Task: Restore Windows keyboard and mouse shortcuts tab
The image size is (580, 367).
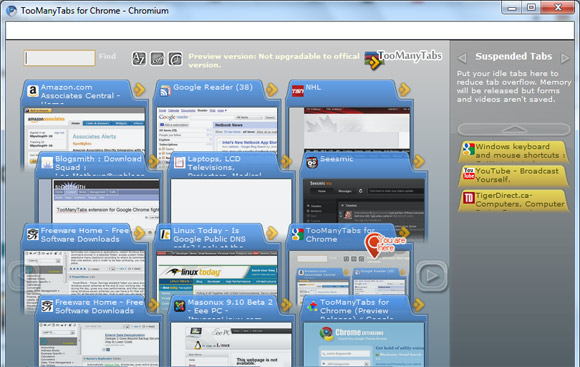Action: click(514, 151)
